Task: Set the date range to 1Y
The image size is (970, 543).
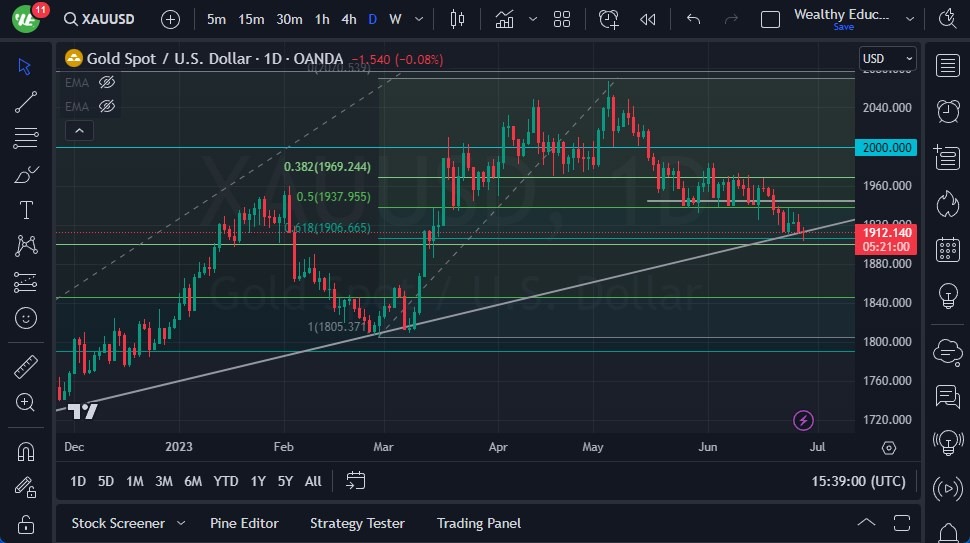Action: (x=258, y=481)
